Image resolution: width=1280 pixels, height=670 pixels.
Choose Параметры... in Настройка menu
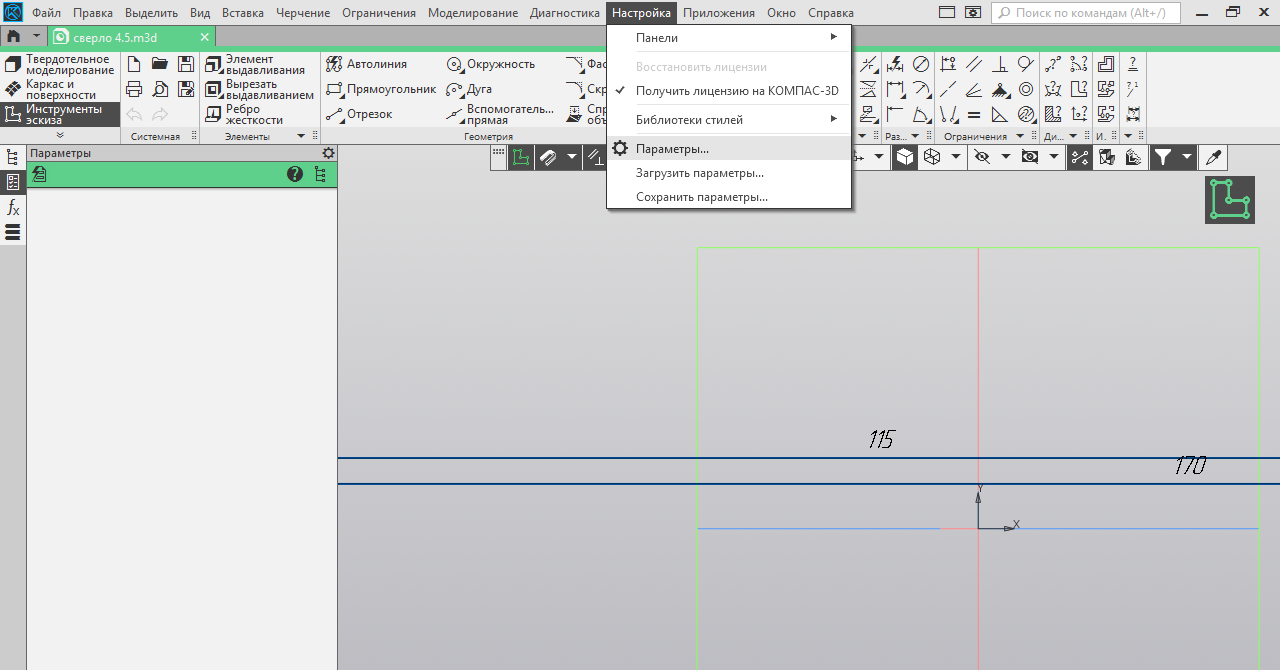point(729,149)
